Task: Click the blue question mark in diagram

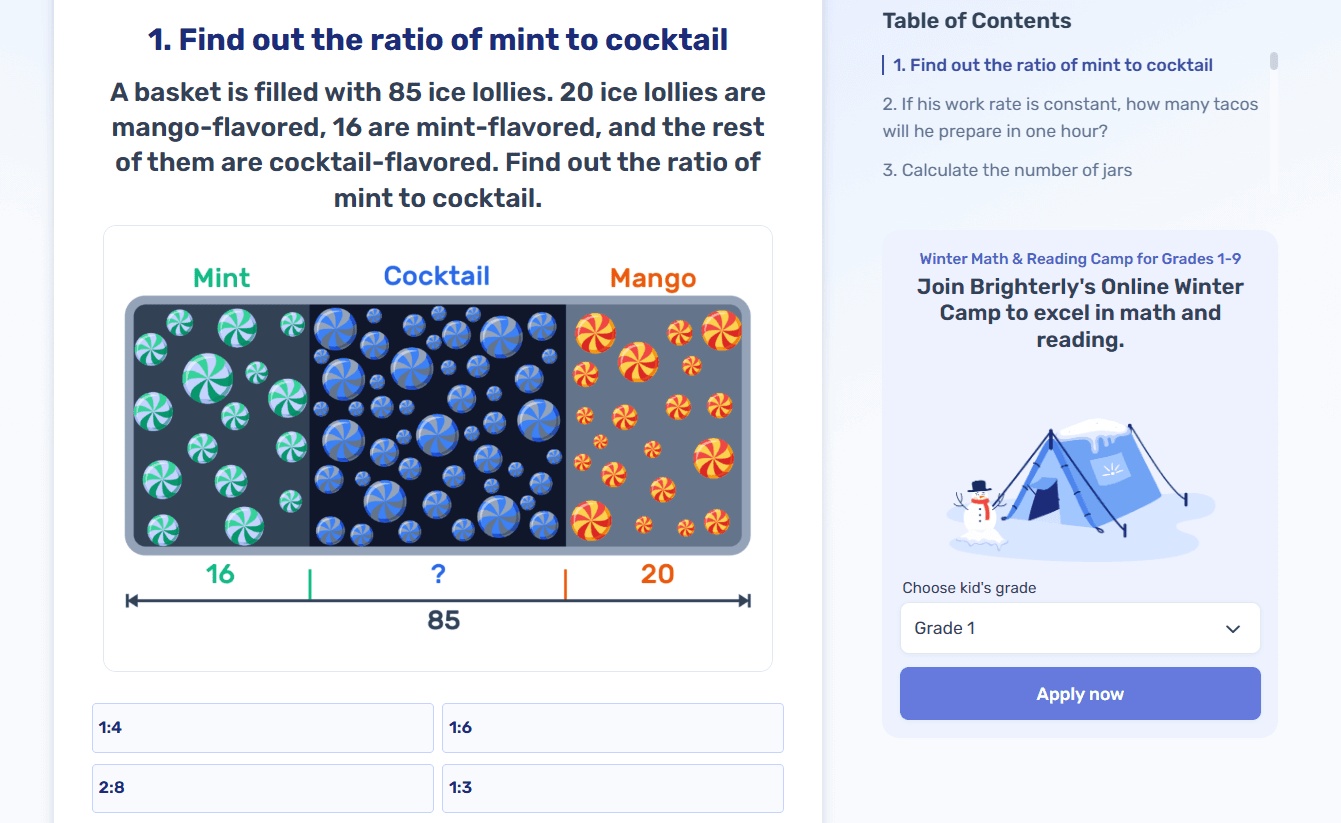Action: pyautogui.click(x=438, y=574)
